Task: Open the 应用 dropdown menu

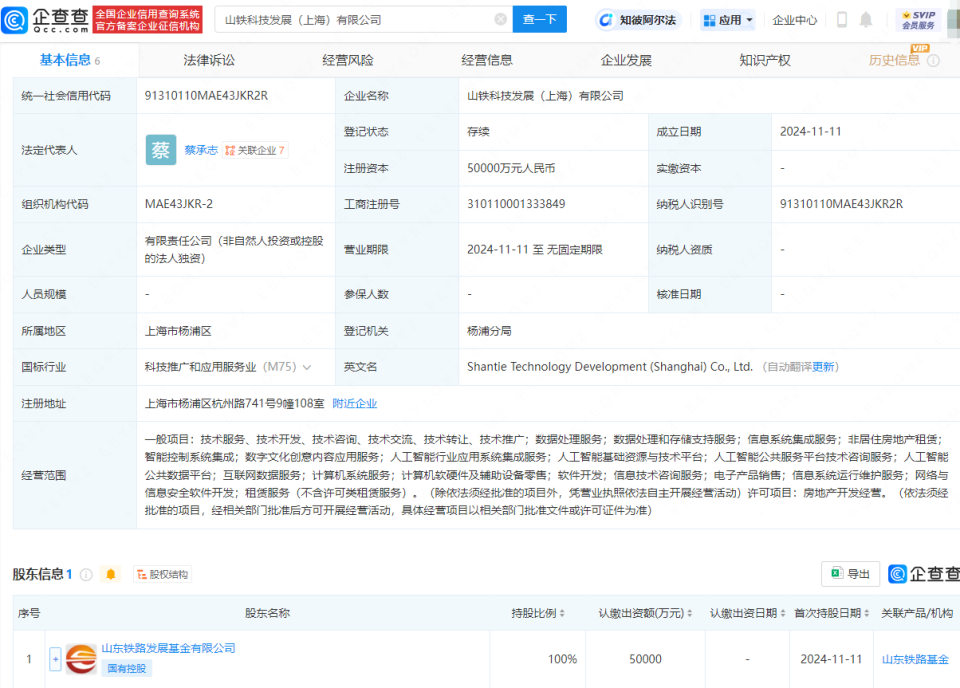Action: pos(728,20)
